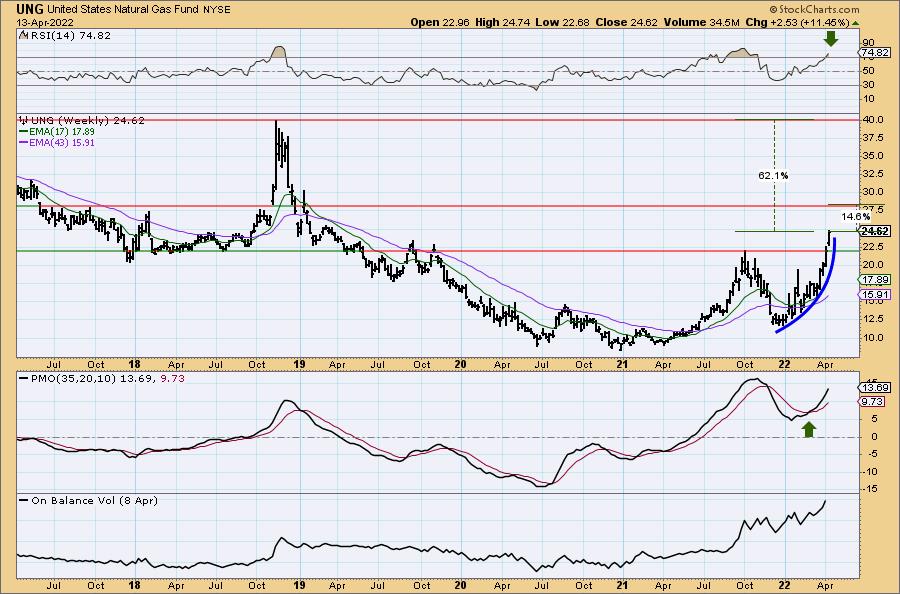Viewport: 900px width, 594px height.
Task: Click the UNG ticker symbol in the header
Action: tap(30, 9)
